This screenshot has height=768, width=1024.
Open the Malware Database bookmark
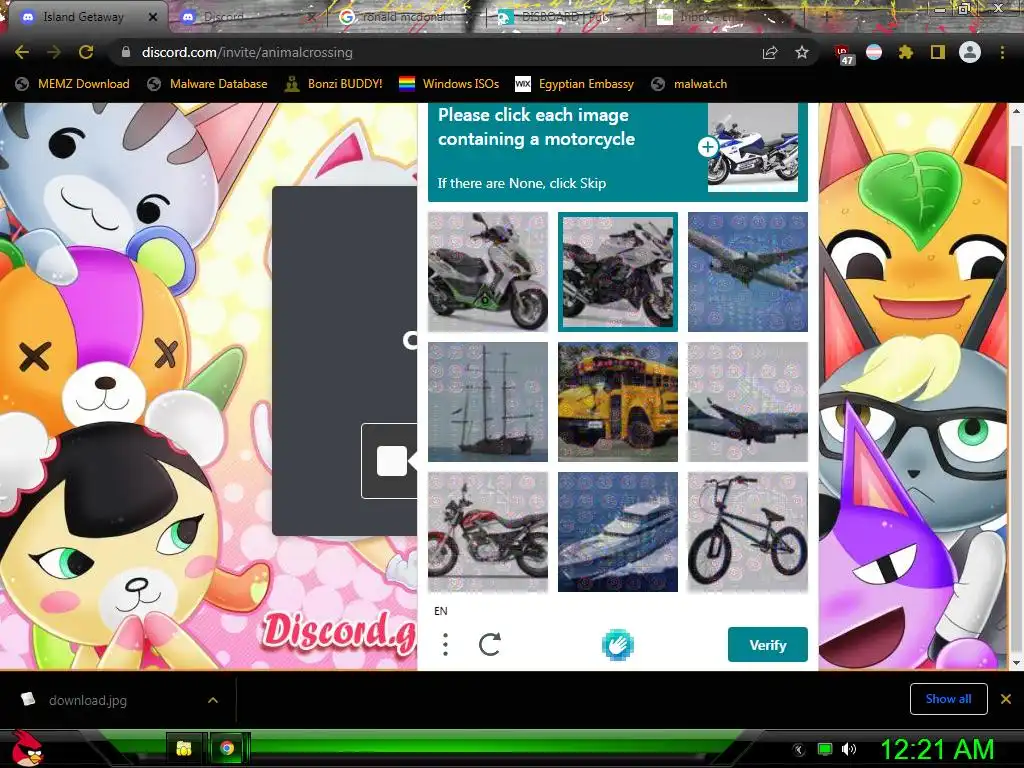coord(207,84)
